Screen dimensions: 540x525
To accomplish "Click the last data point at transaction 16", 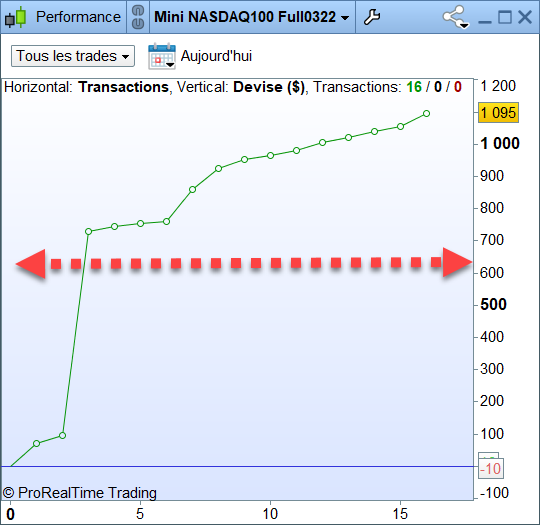I will tap(426, 113).
